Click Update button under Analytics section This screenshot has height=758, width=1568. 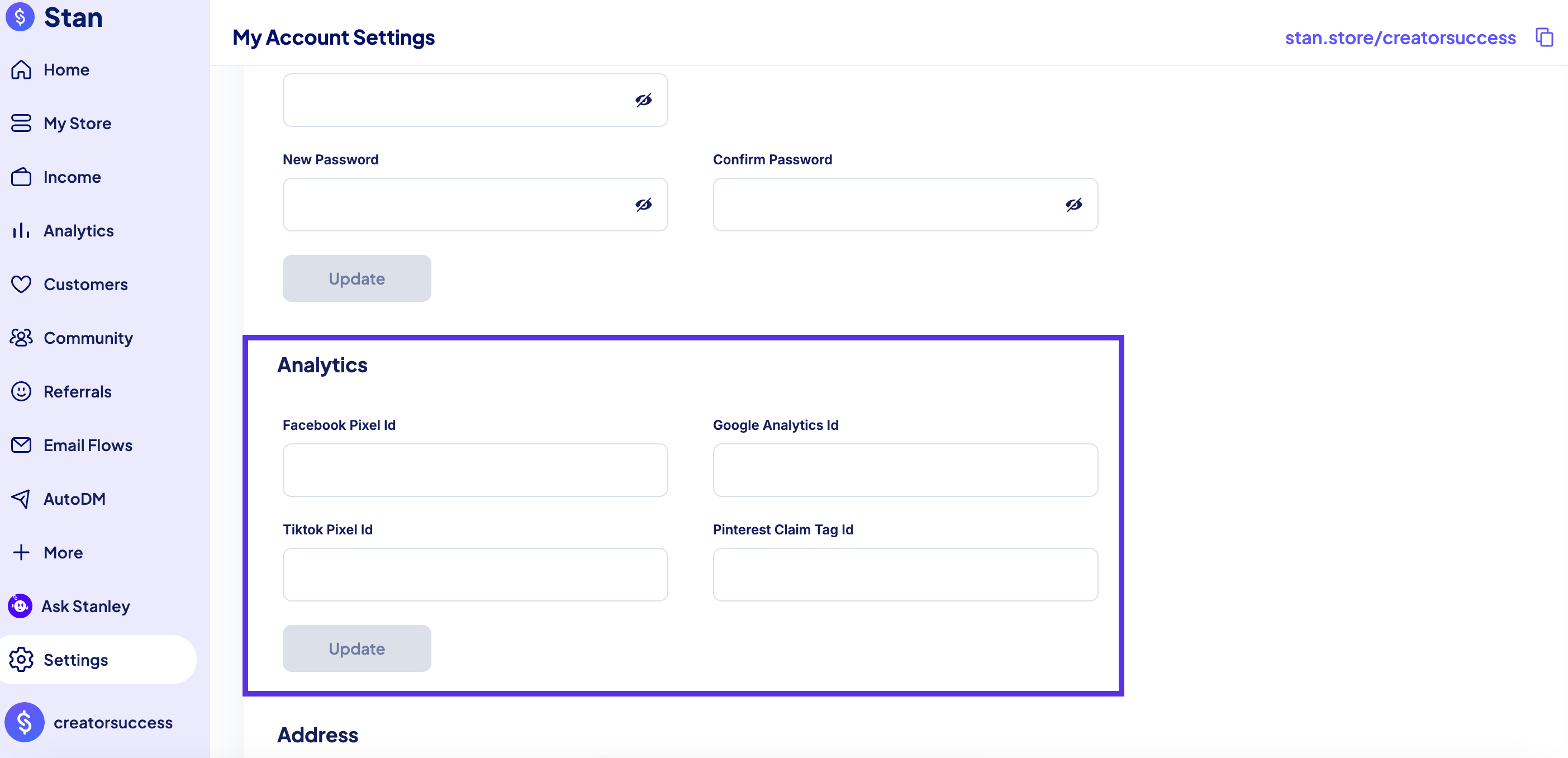click(x=357, y=648)
